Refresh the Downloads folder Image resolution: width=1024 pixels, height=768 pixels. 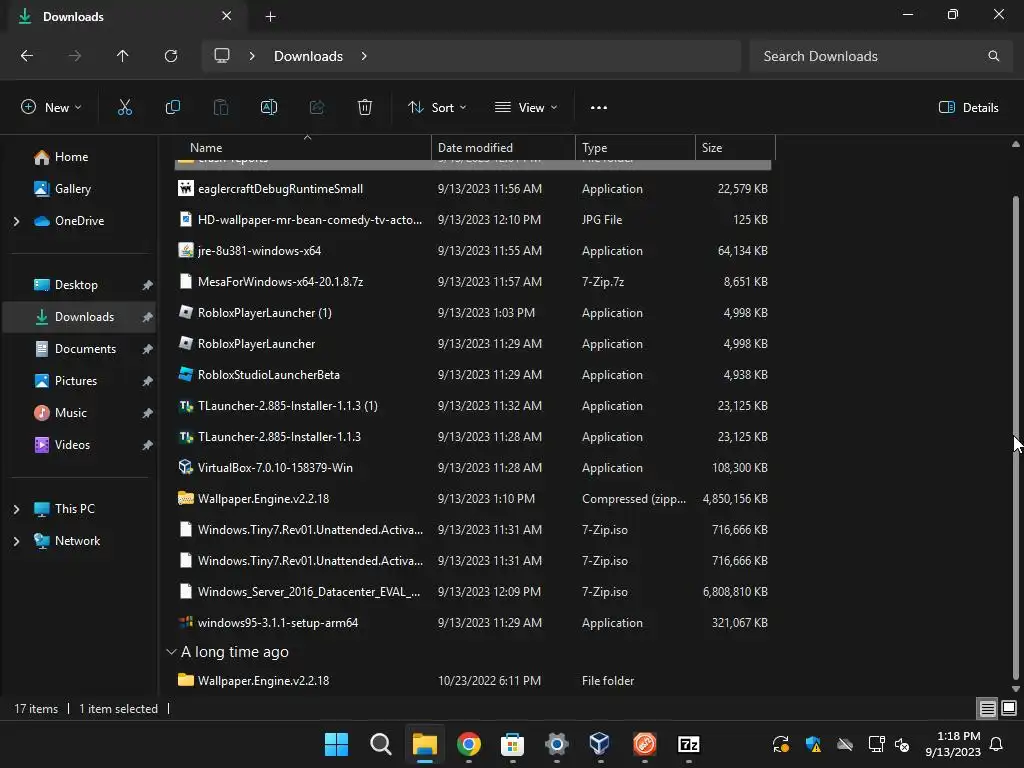click(171, 56)
